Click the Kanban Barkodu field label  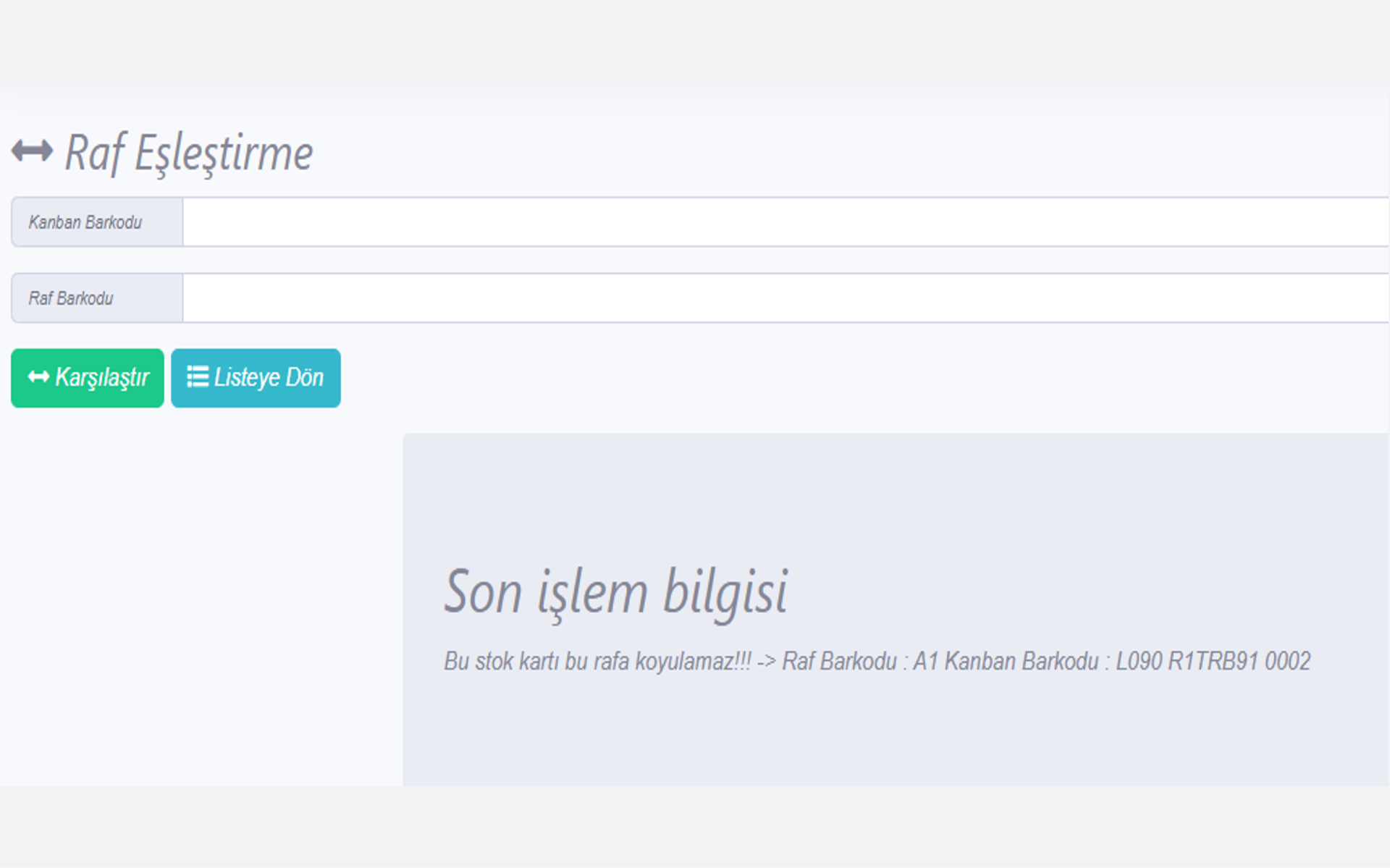[x=85, y=222]
